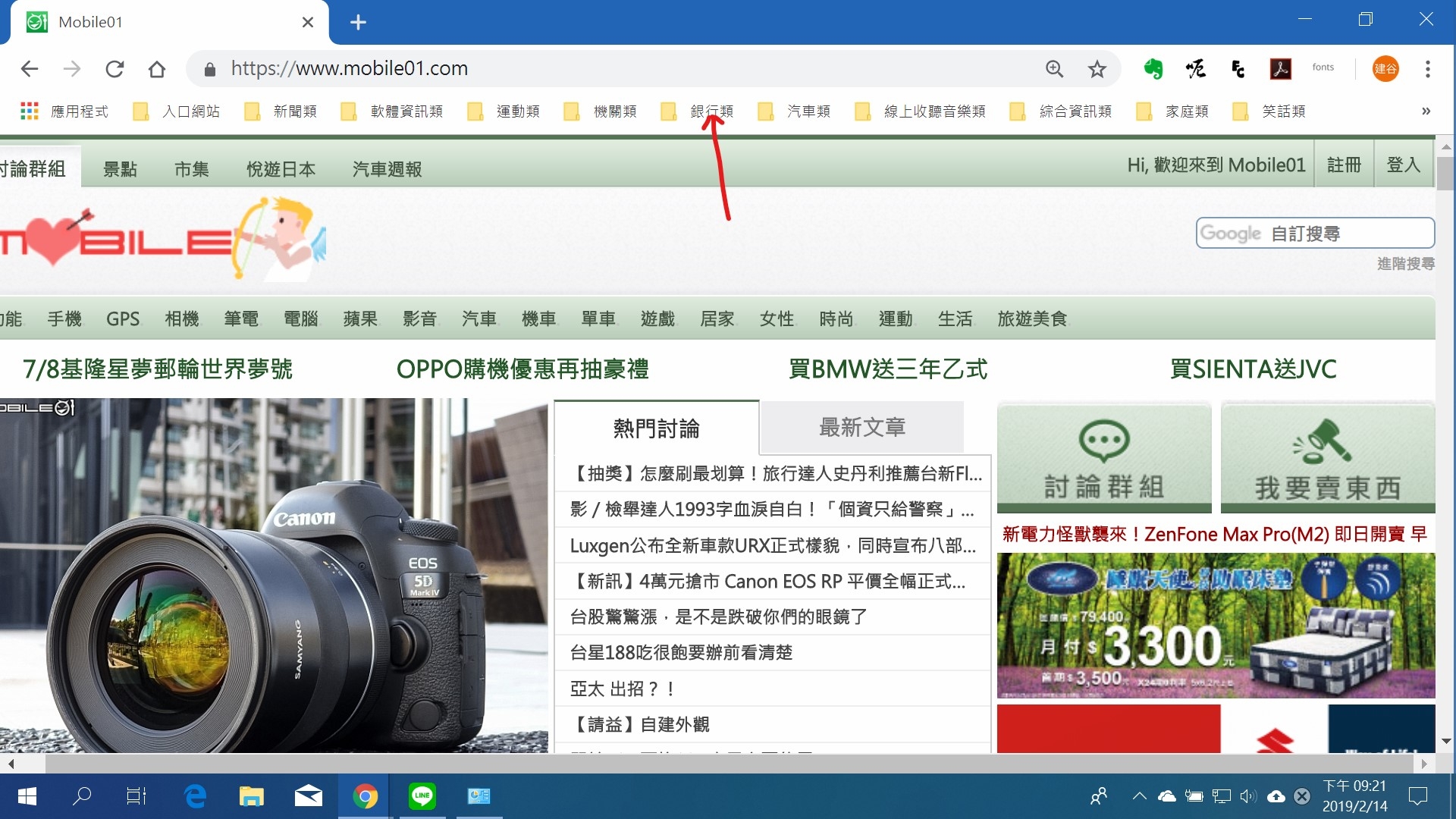This screenshot has width=1456, height=819.
Task: Click the 討論群組 chat bubble tile
Action: 1104,458
